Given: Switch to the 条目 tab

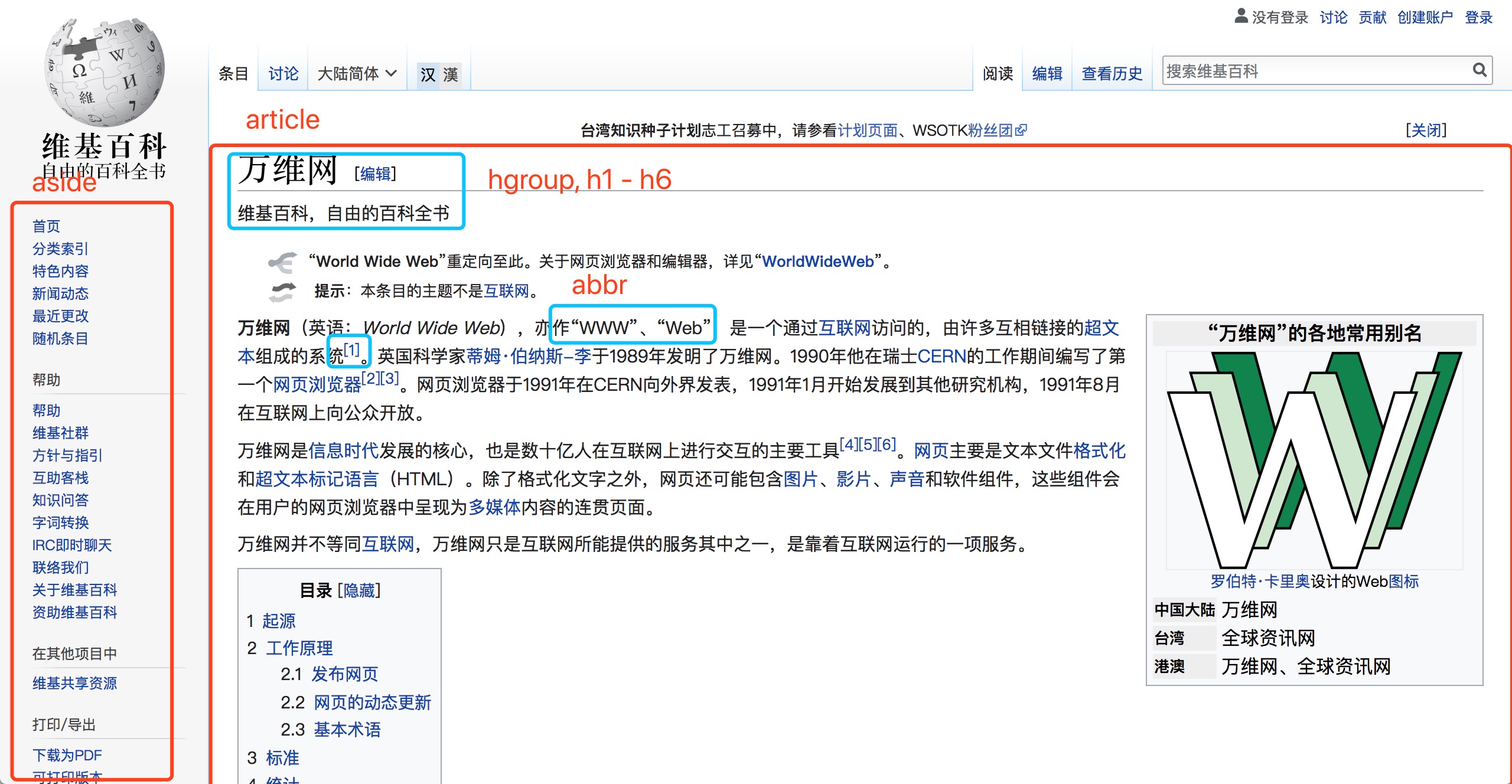Looking at the screenshot, I should coord(233,74).
